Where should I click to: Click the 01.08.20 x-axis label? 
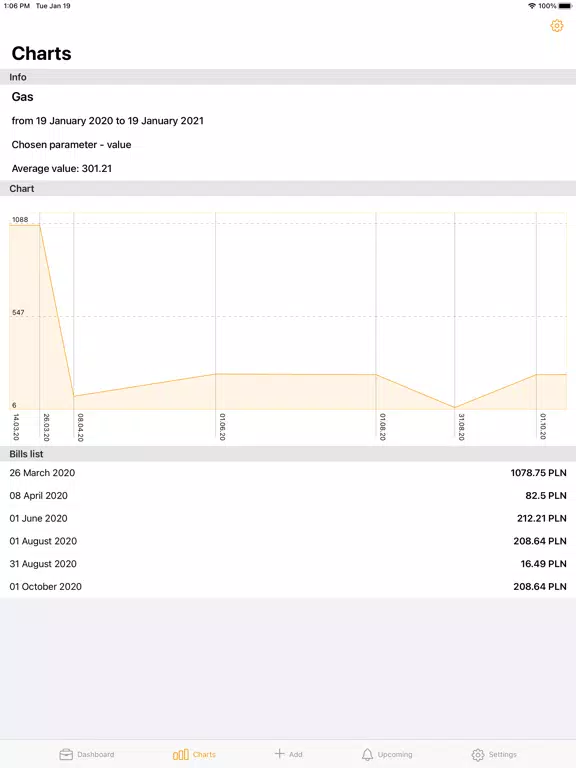[383, 427]
